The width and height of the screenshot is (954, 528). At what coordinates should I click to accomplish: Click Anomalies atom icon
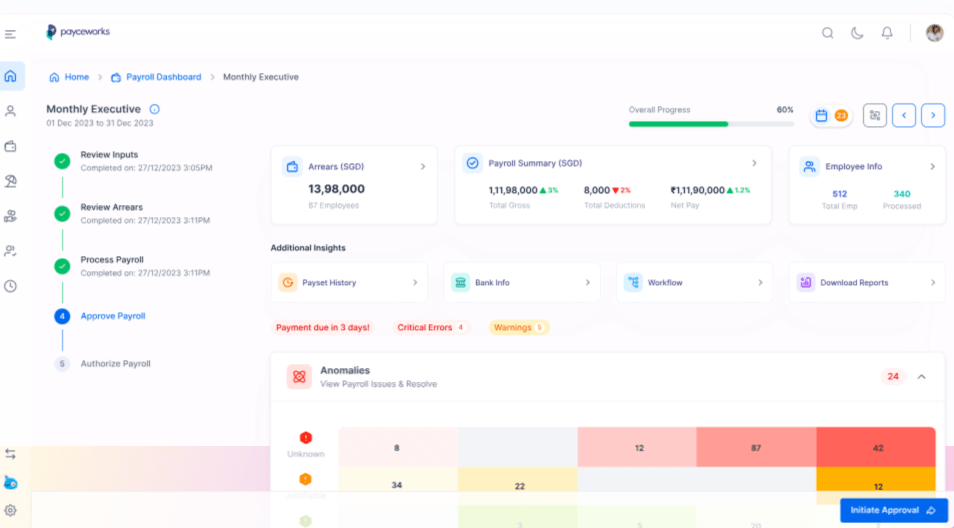(x=299, y=377)
